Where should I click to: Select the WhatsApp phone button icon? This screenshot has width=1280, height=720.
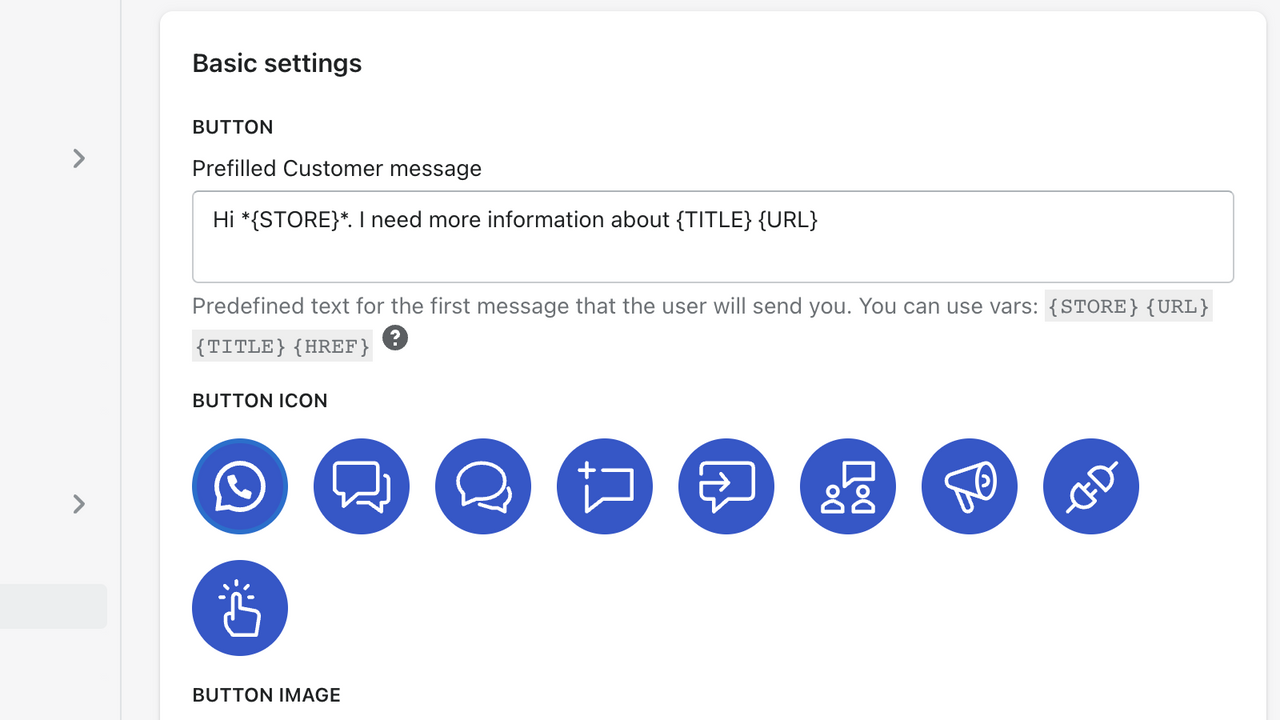[240, 487]
